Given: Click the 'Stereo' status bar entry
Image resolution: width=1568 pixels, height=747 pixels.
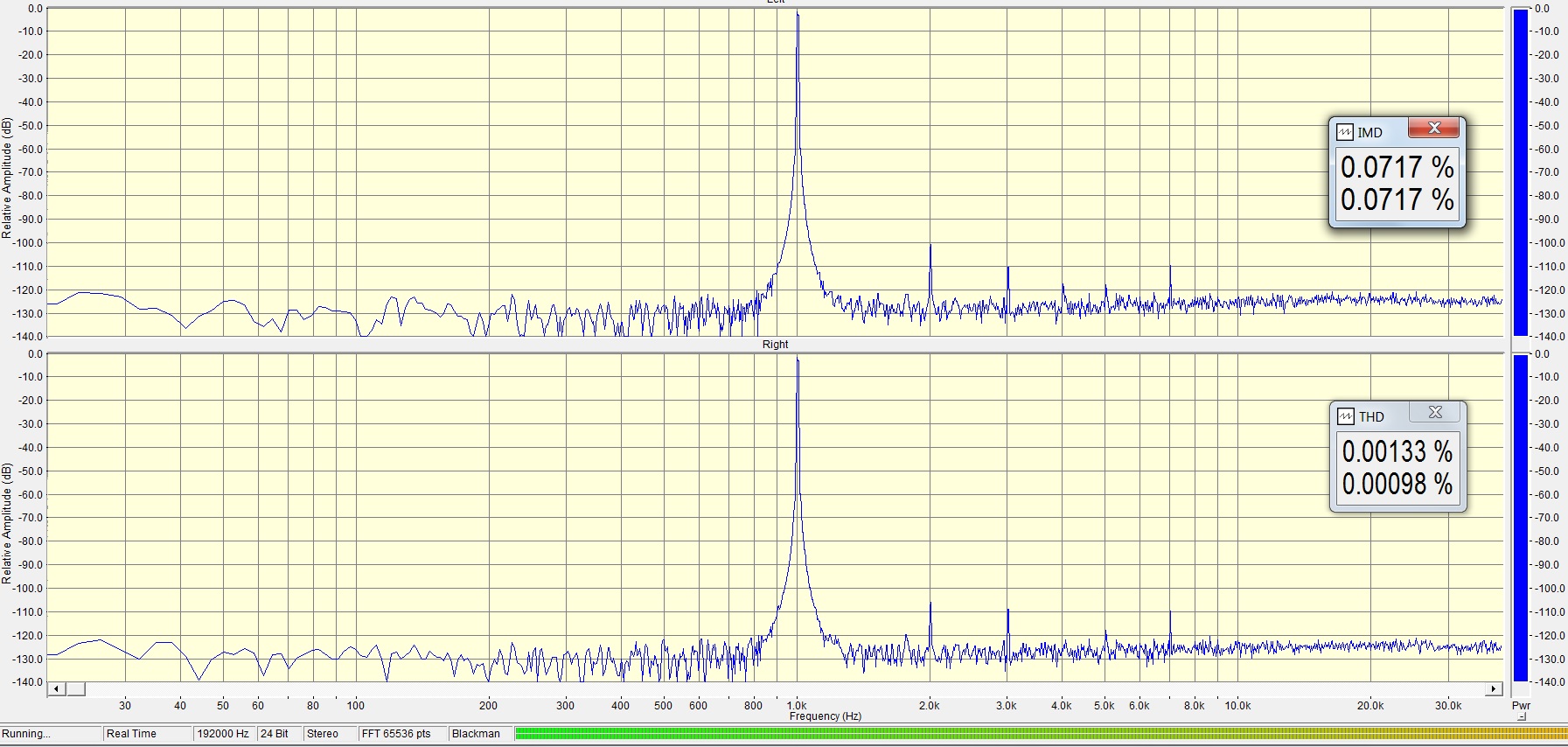Looking at the screenshot, I should click(x=330, y=734).
